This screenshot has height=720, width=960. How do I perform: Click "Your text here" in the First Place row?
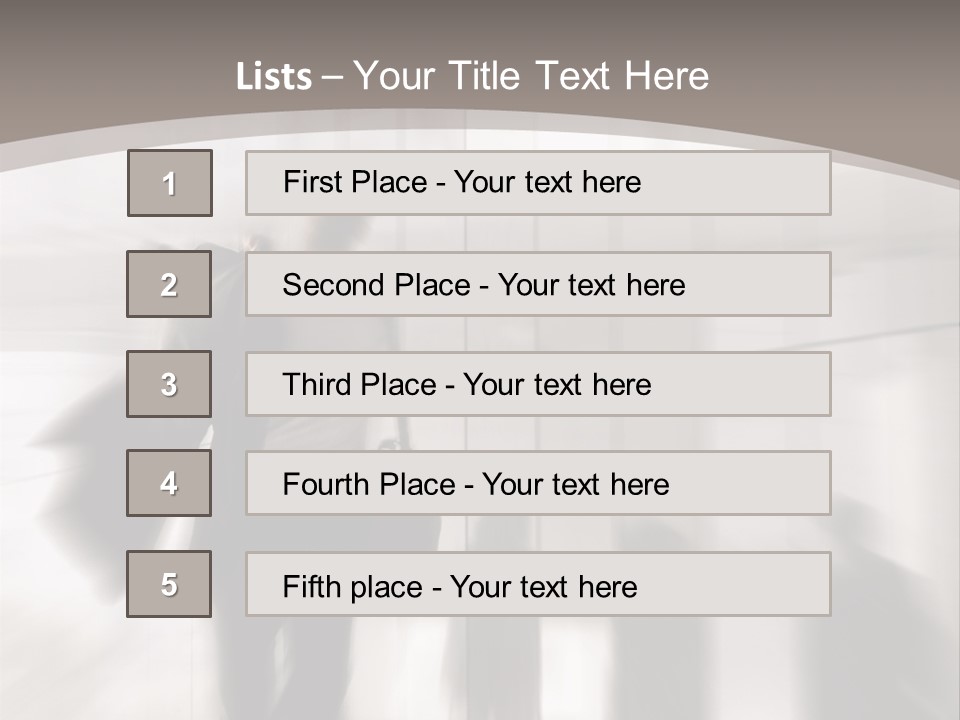[x=547, y=182]
